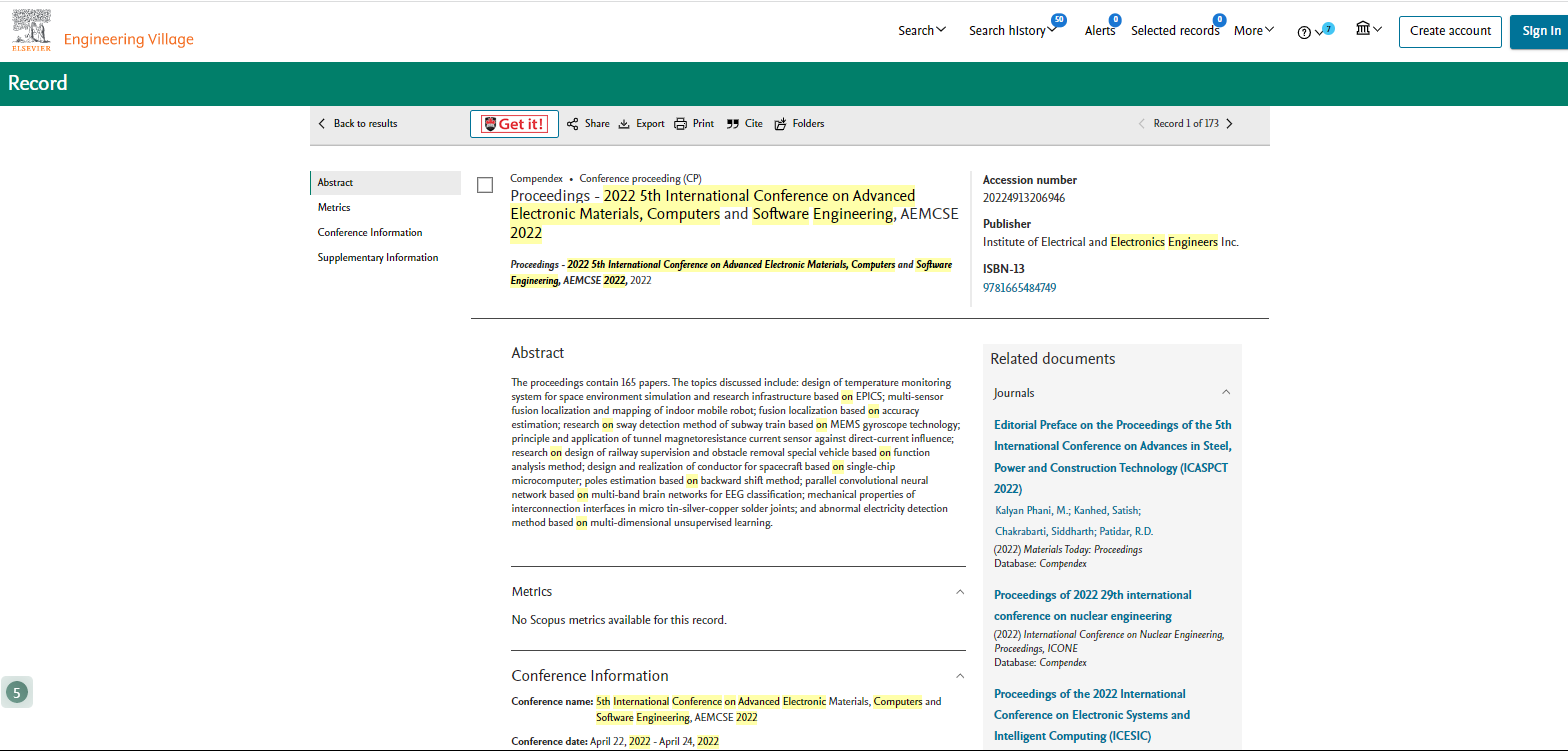Open the Folders icon option
Image resolution: width=1568 pixels, height=751 pixels.
pyautogui.click(x=780, y=124)
